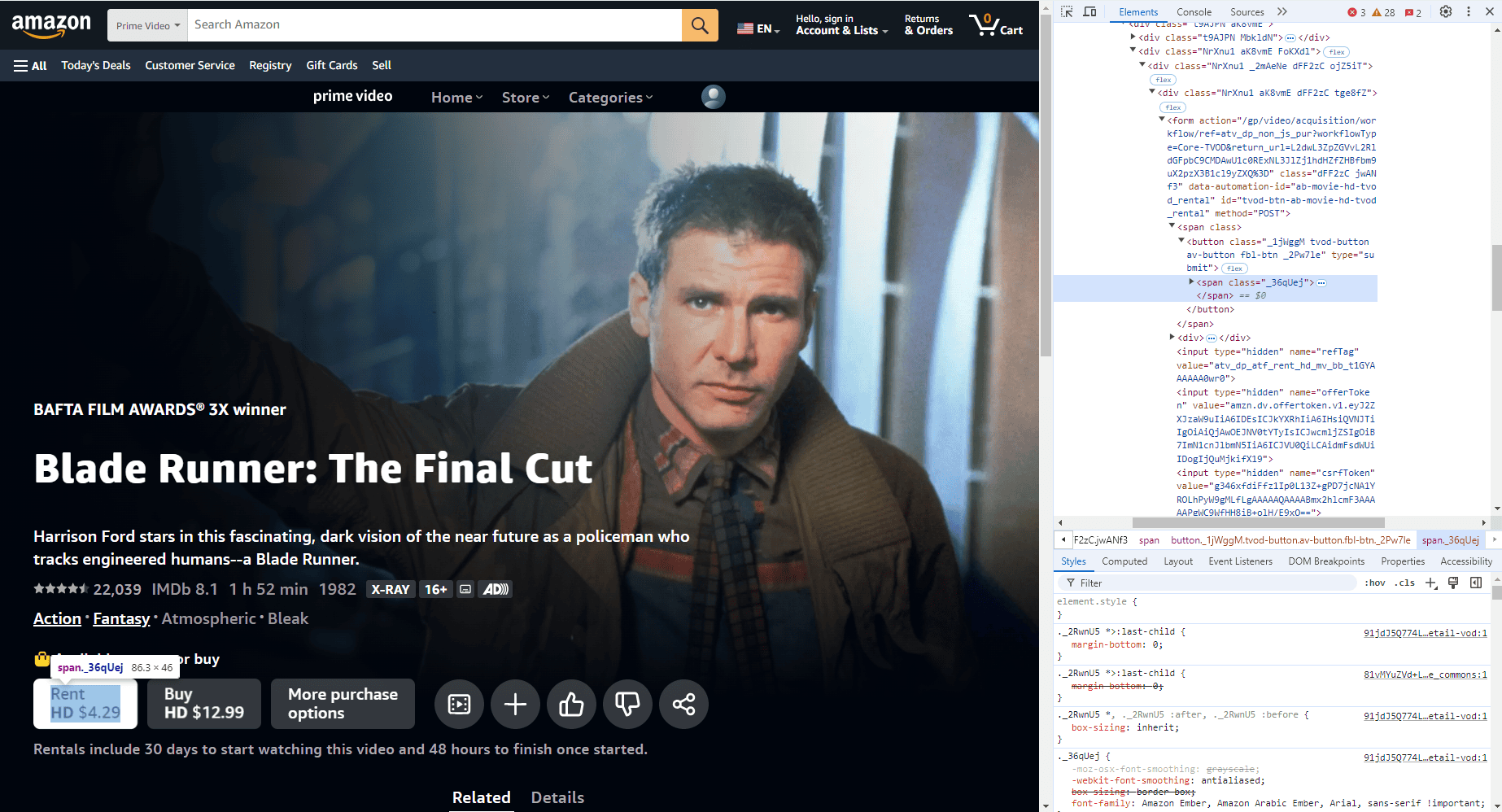Open the Gift Cards link

[332, 65]
